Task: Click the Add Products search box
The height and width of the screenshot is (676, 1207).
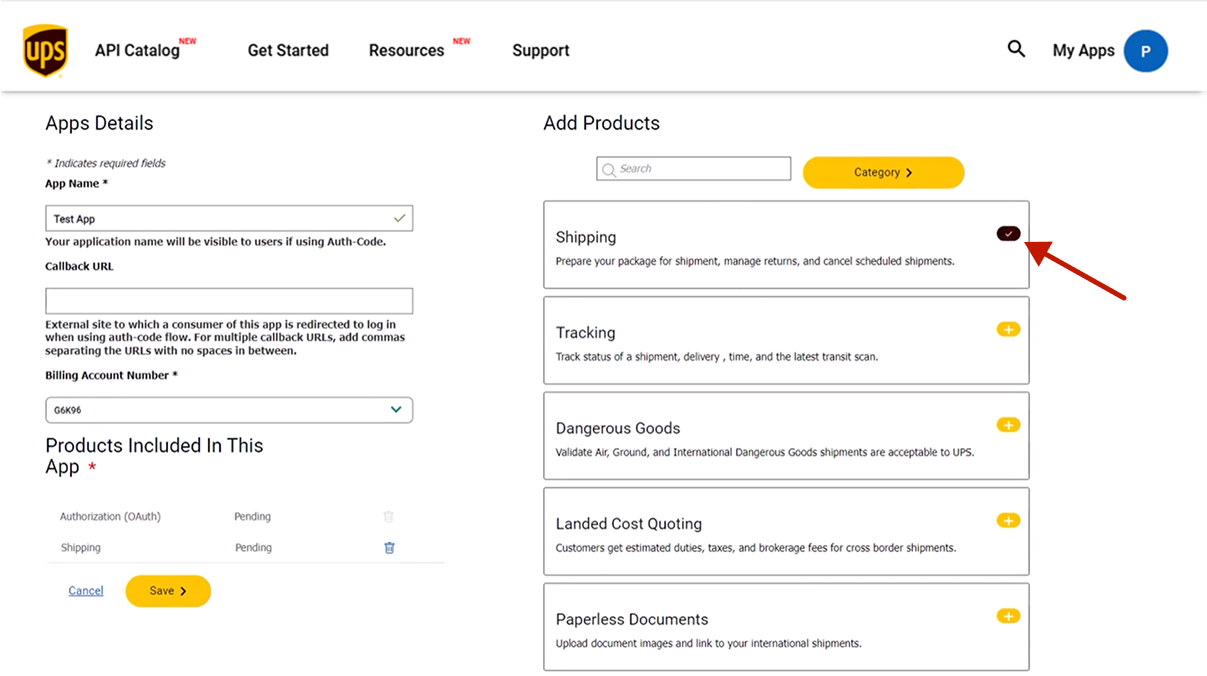Action: coord(694,169)
